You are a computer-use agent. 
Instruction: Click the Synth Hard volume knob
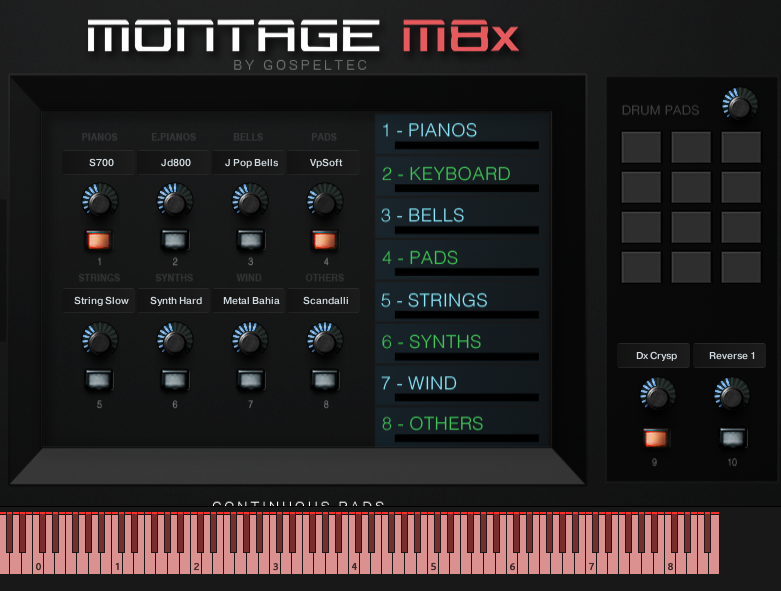pyautogui.click(x=175, y=340)
